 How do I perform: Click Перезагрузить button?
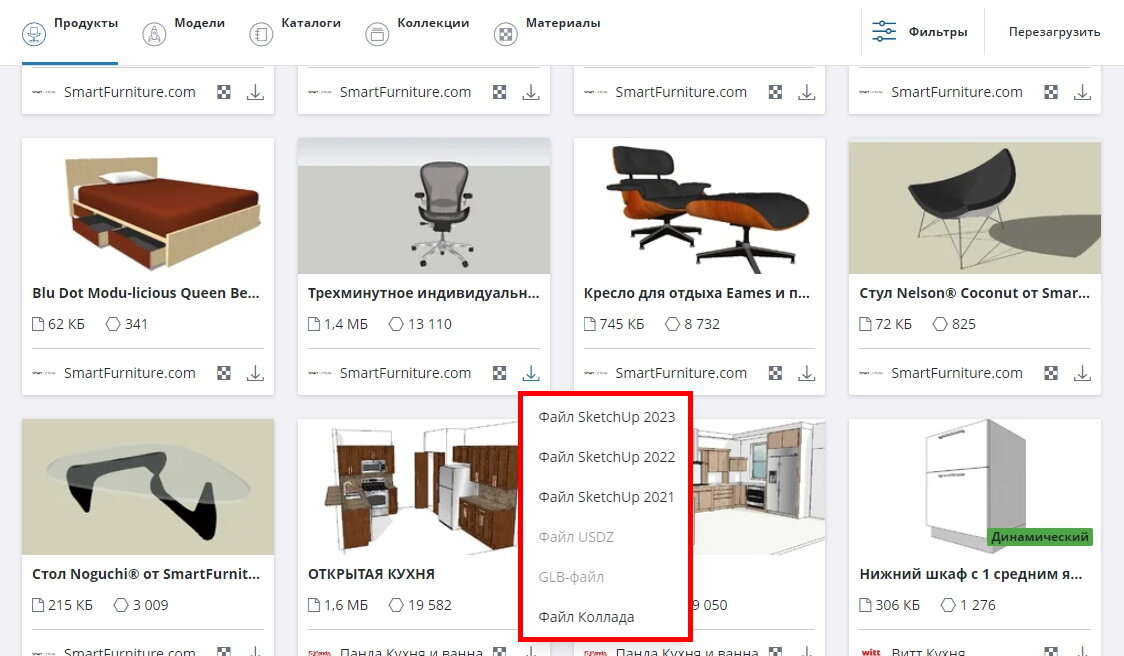(x=1054, y=32)
